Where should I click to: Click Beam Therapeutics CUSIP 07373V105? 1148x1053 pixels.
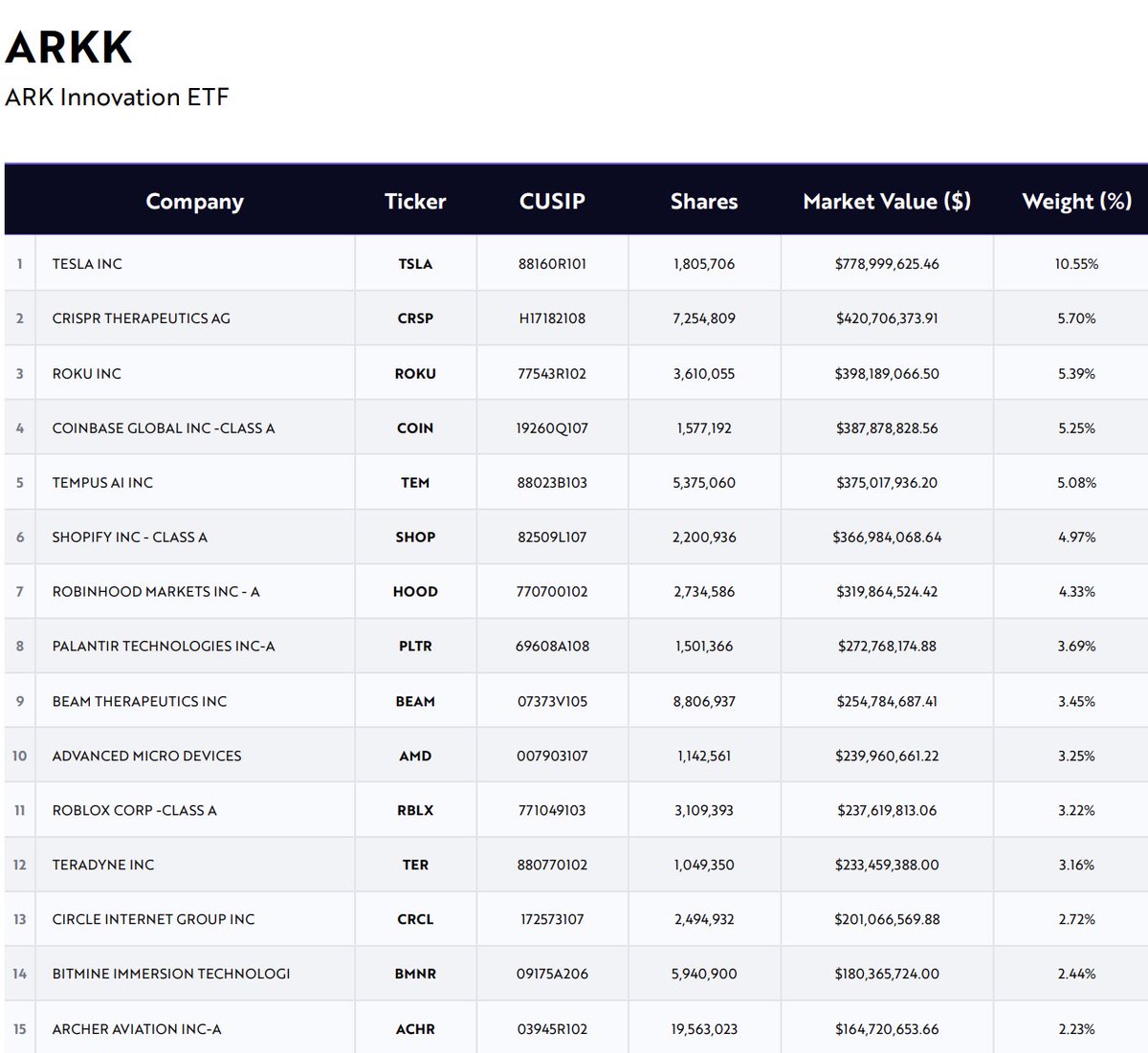coord(552,702)
